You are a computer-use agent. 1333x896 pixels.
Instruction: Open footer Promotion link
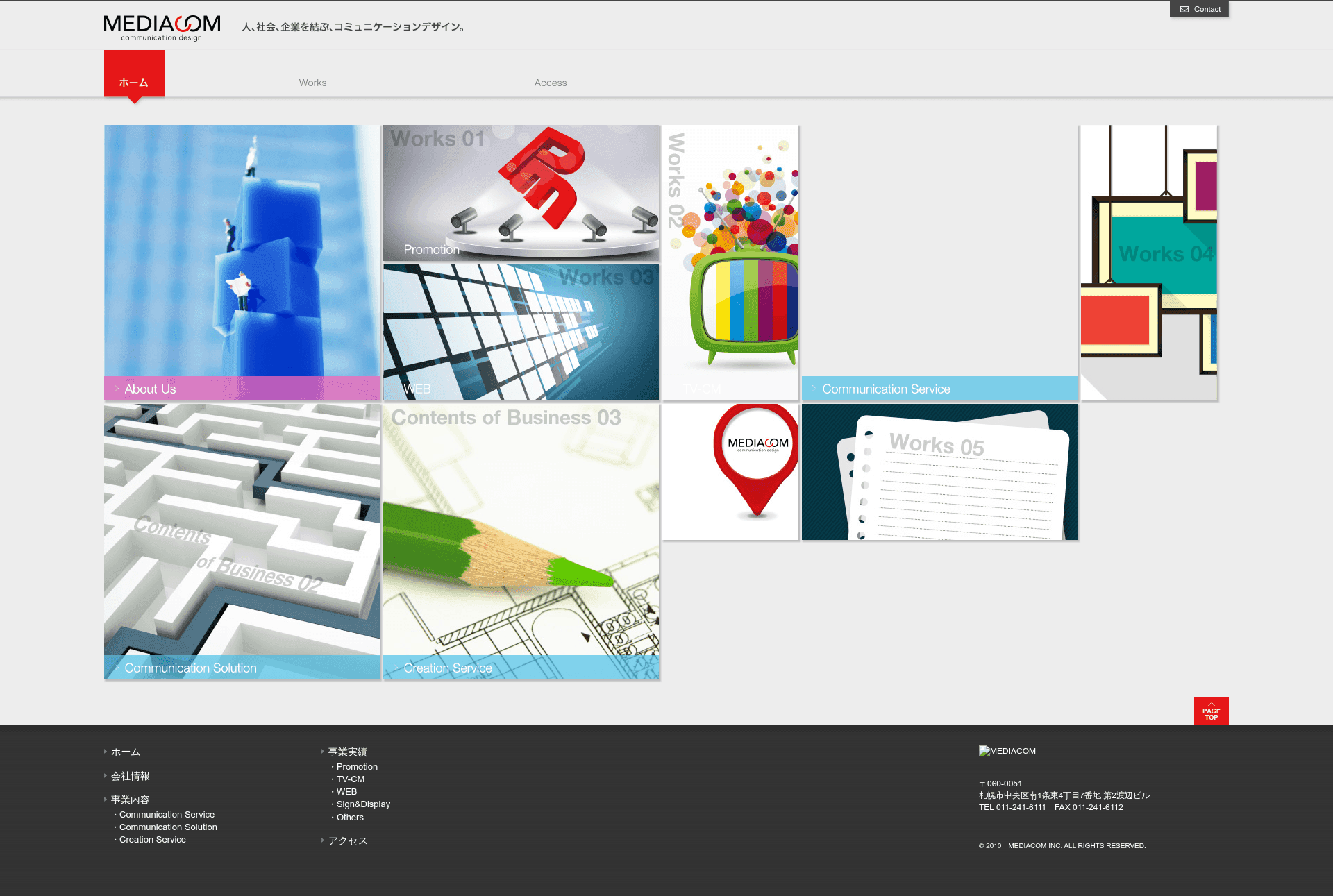click(x=357, y=767)
